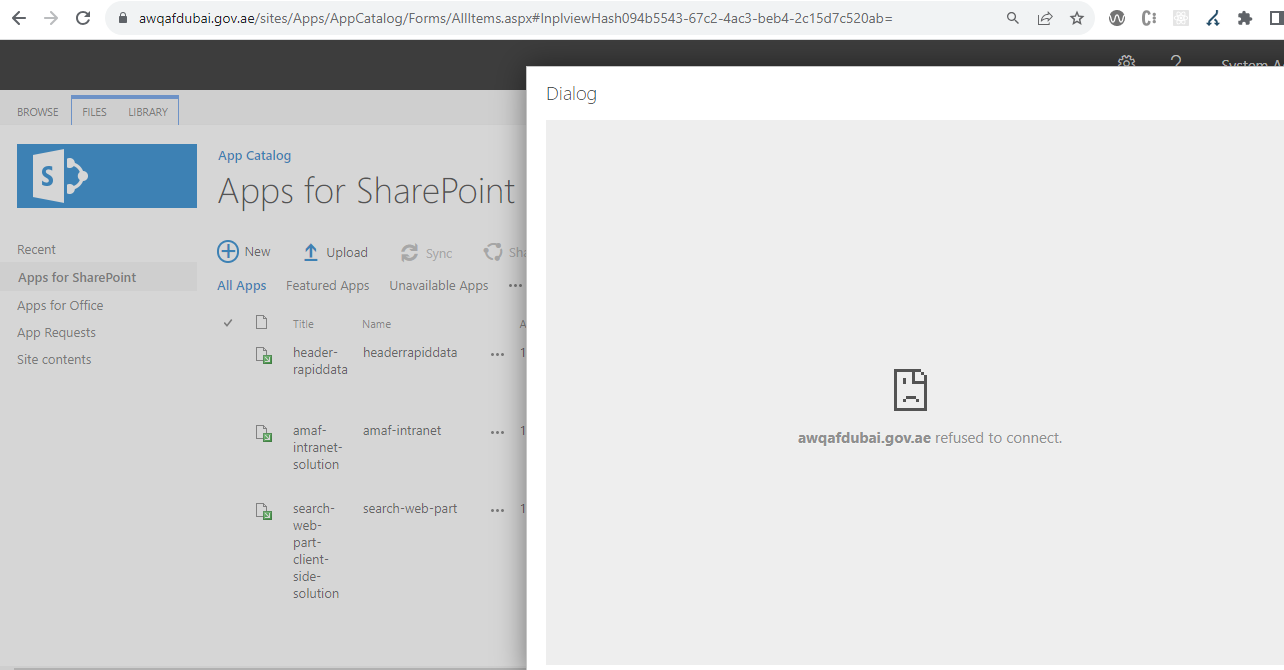Open the search-web-part app link
Image resolution: width=1284 pixels, height=670 pixels.
pos(410,508)
